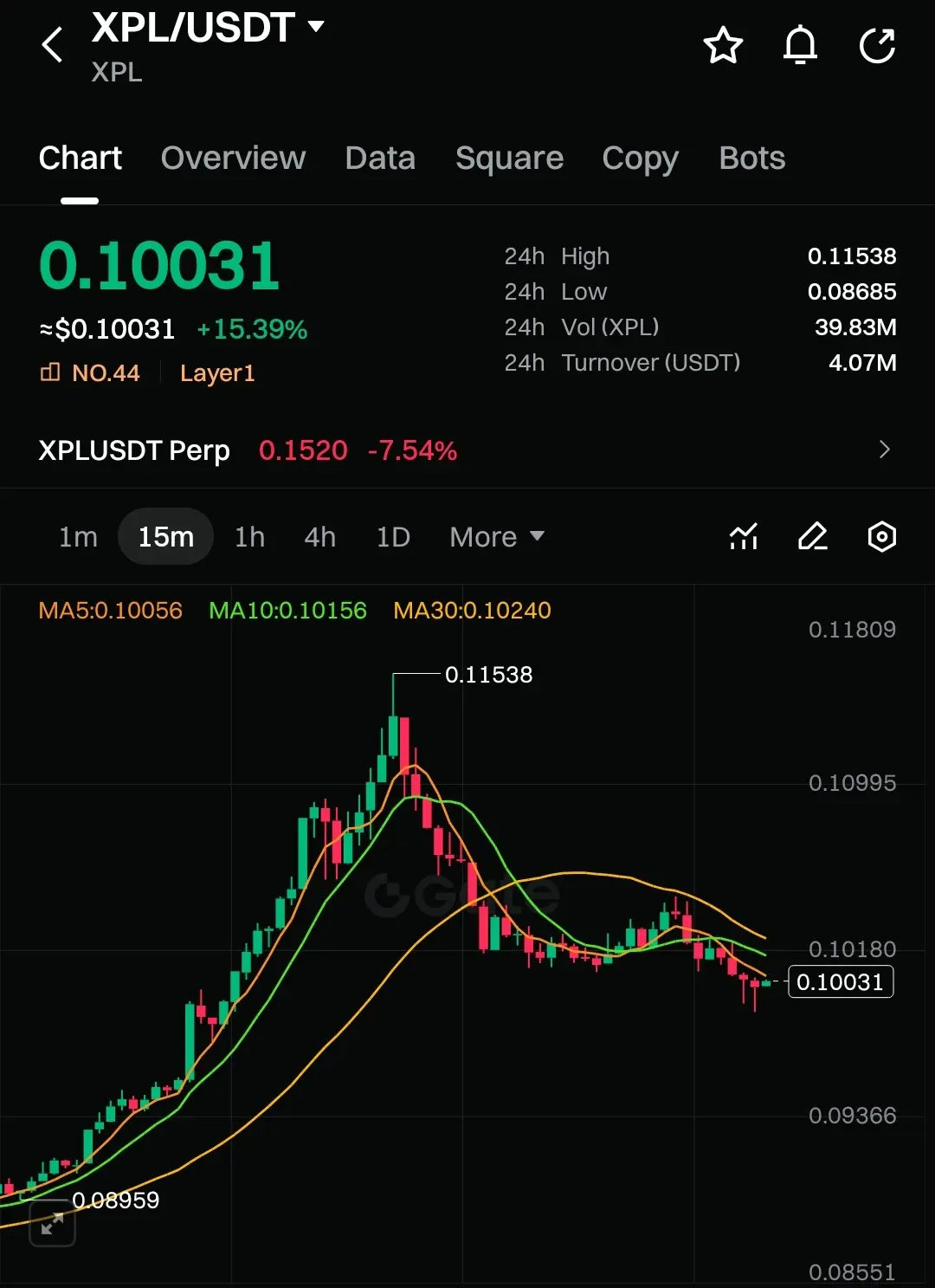Tap the XPL/USDT pair title

coord(194,27)
